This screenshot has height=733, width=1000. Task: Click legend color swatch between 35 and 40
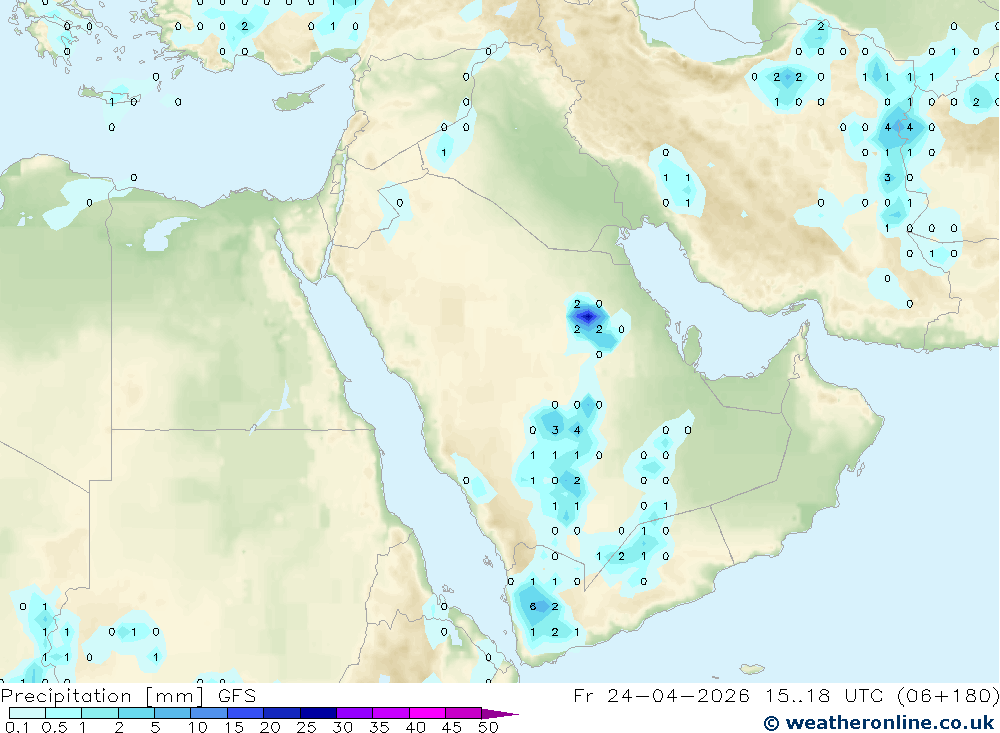point(390,713)
